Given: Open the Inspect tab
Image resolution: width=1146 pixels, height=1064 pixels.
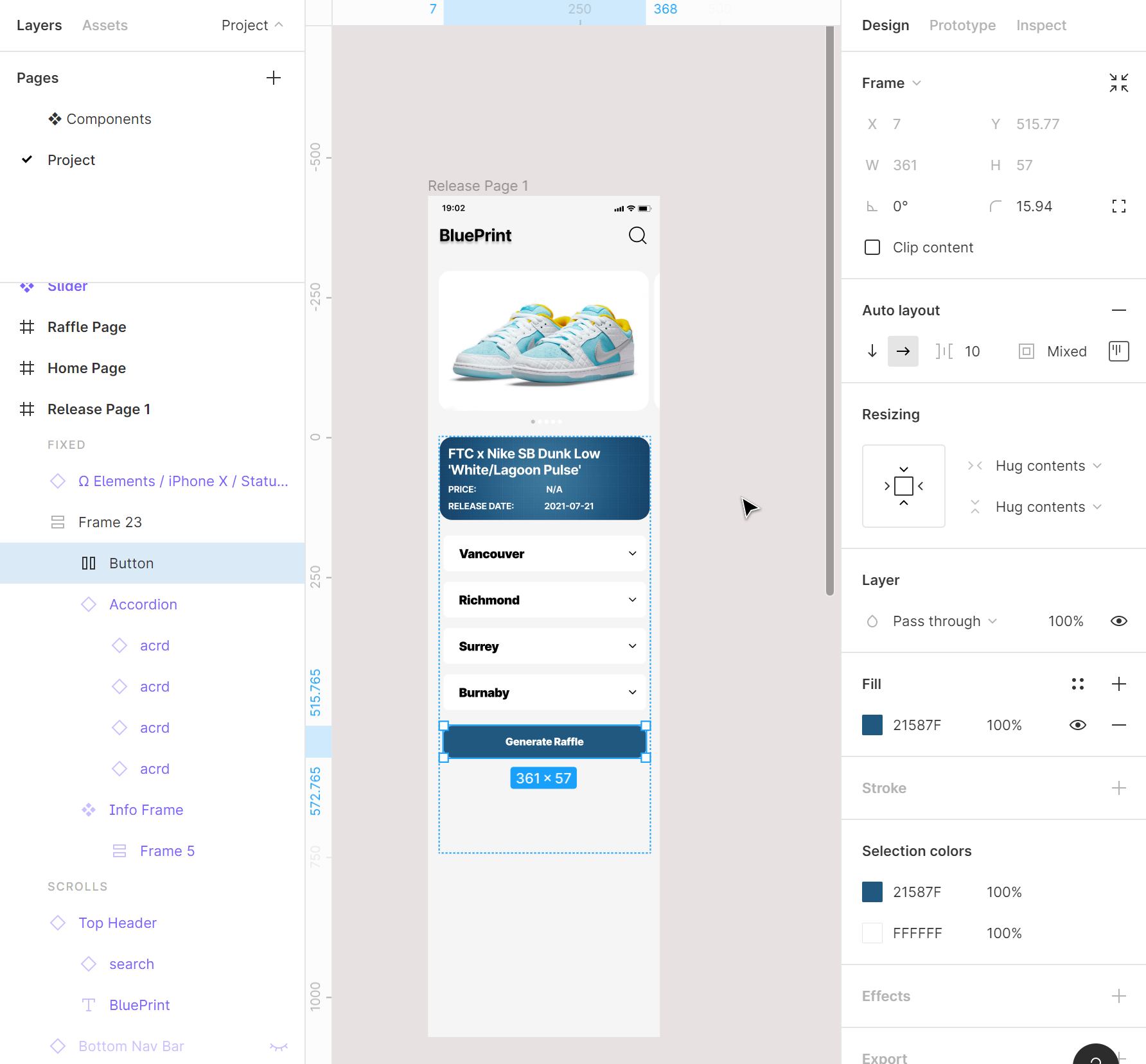Looking at the screenshot, I should click(x=1041, y=25).
